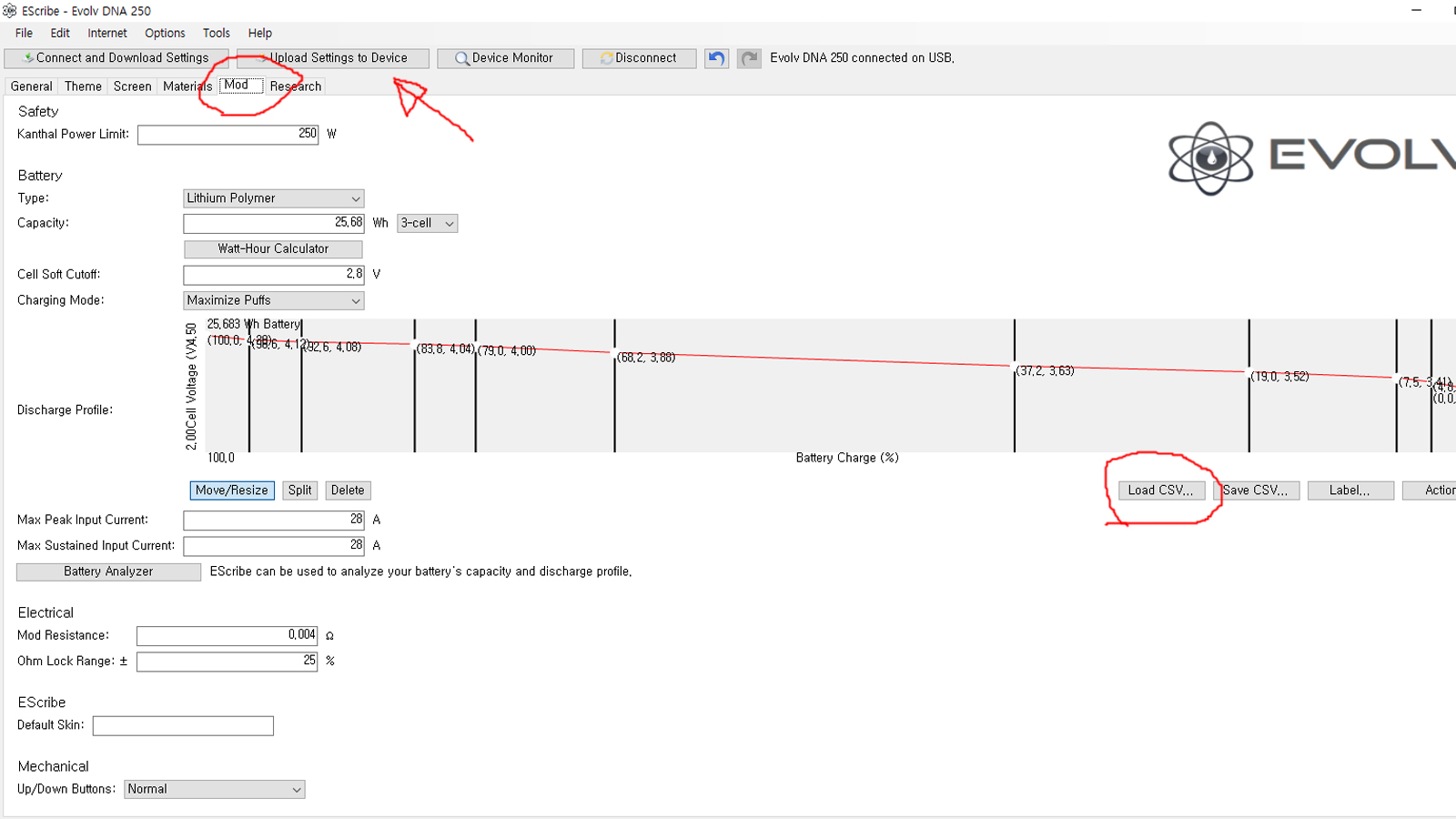Select the Move/Resize mode button
Viewport: 1456px width, 819px height.
232,490
